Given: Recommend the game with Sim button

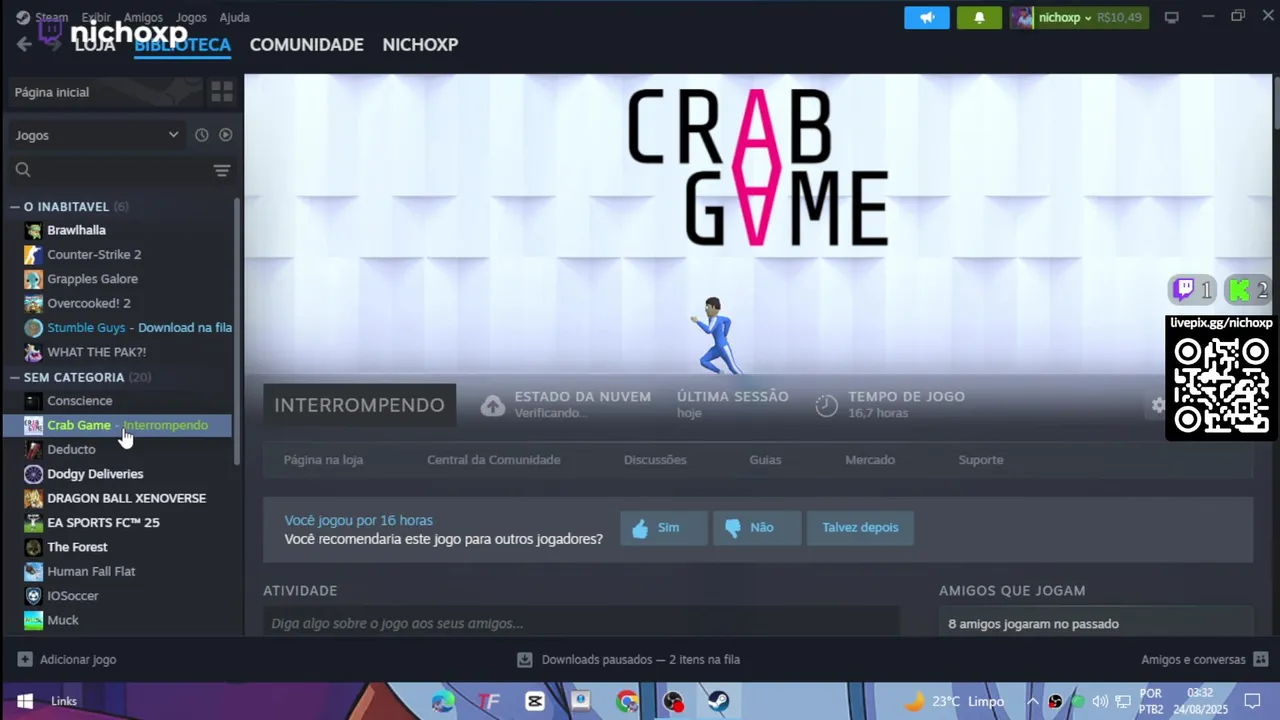Looking at the screenshot, I should 664,528.
